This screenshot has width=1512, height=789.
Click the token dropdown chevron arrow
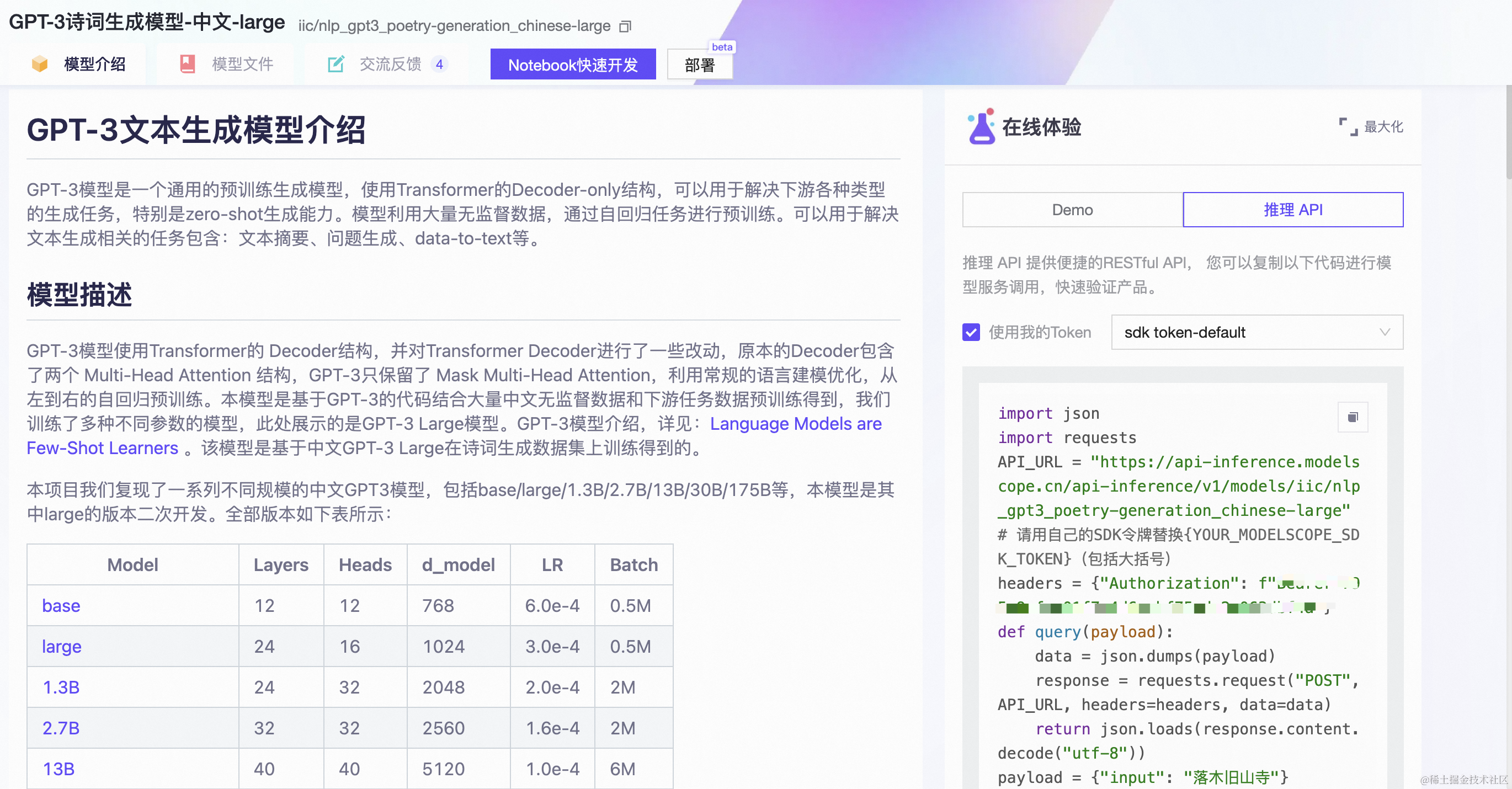point(1385,332)
